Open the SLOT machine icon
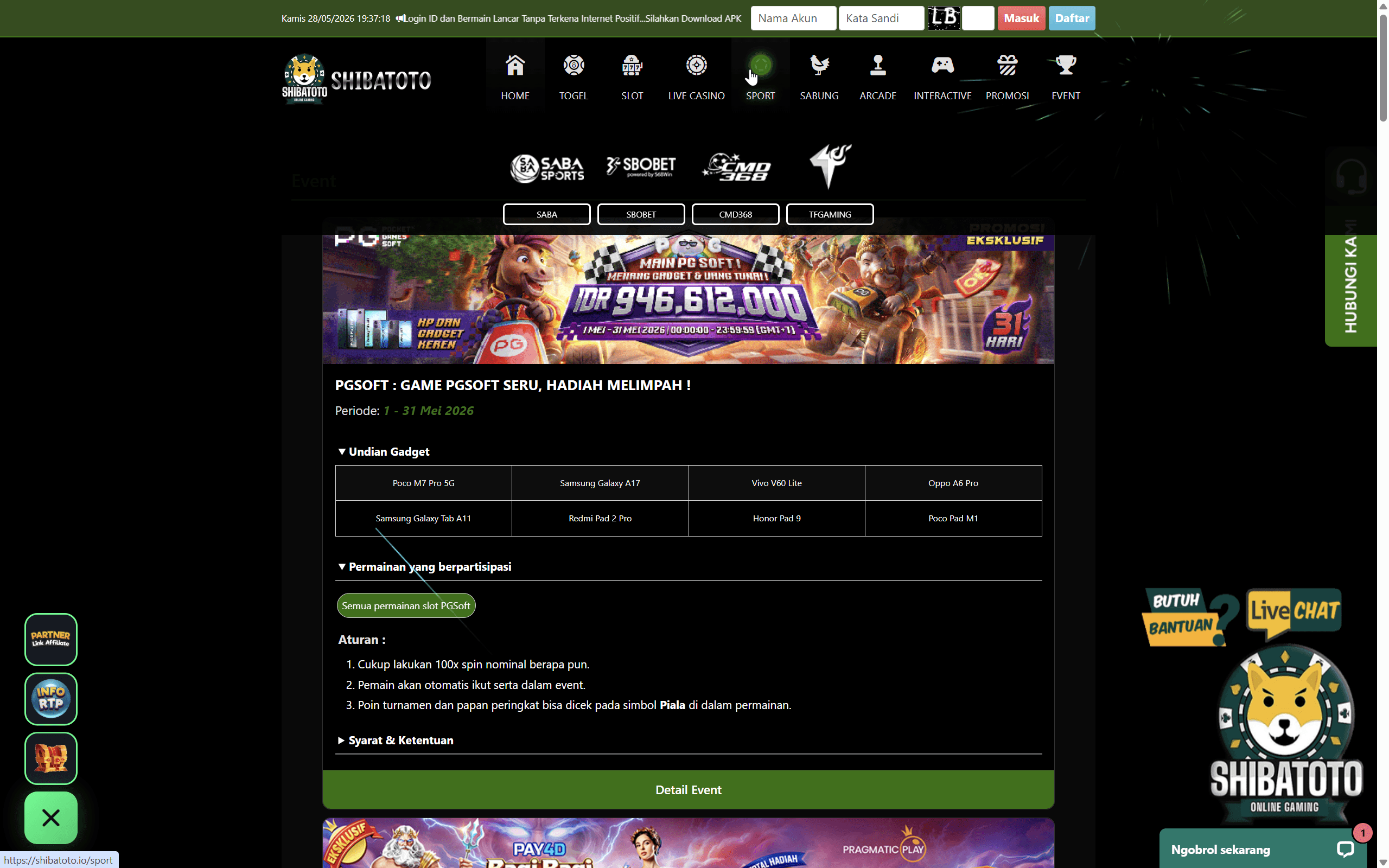 coord(632,66)
